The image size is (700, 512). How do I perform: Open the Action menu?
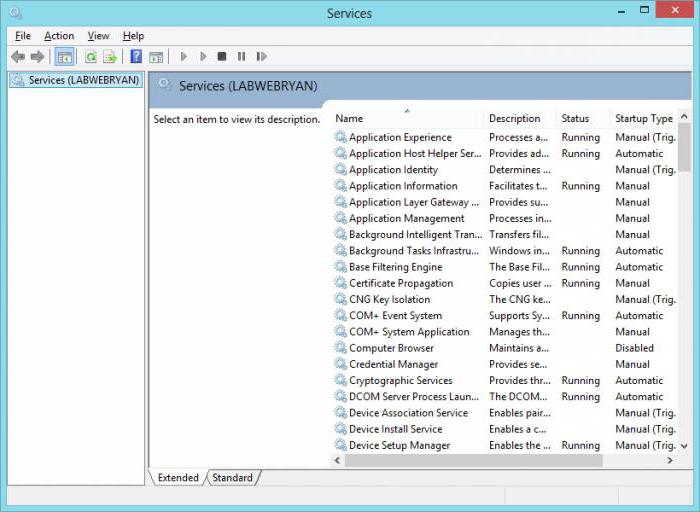tap(59, 36)
